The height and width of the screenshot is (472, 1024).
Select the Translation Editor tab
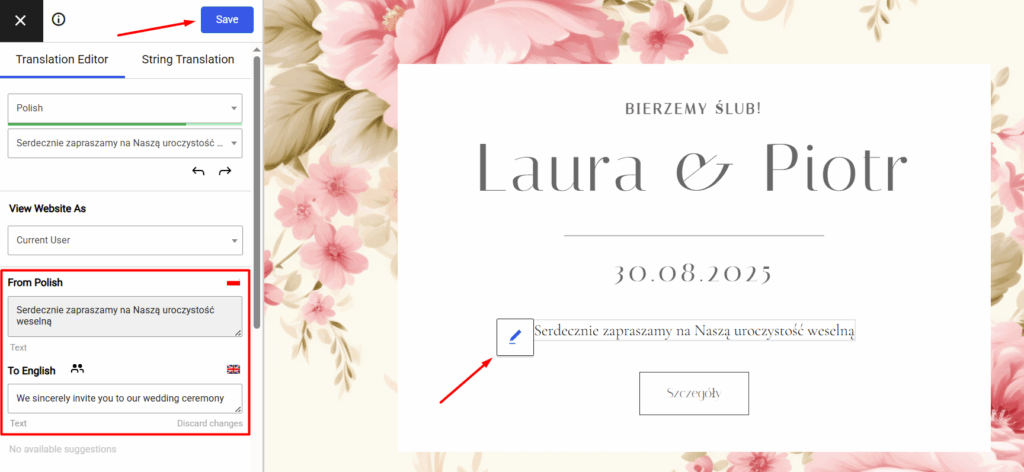(62, 59)
